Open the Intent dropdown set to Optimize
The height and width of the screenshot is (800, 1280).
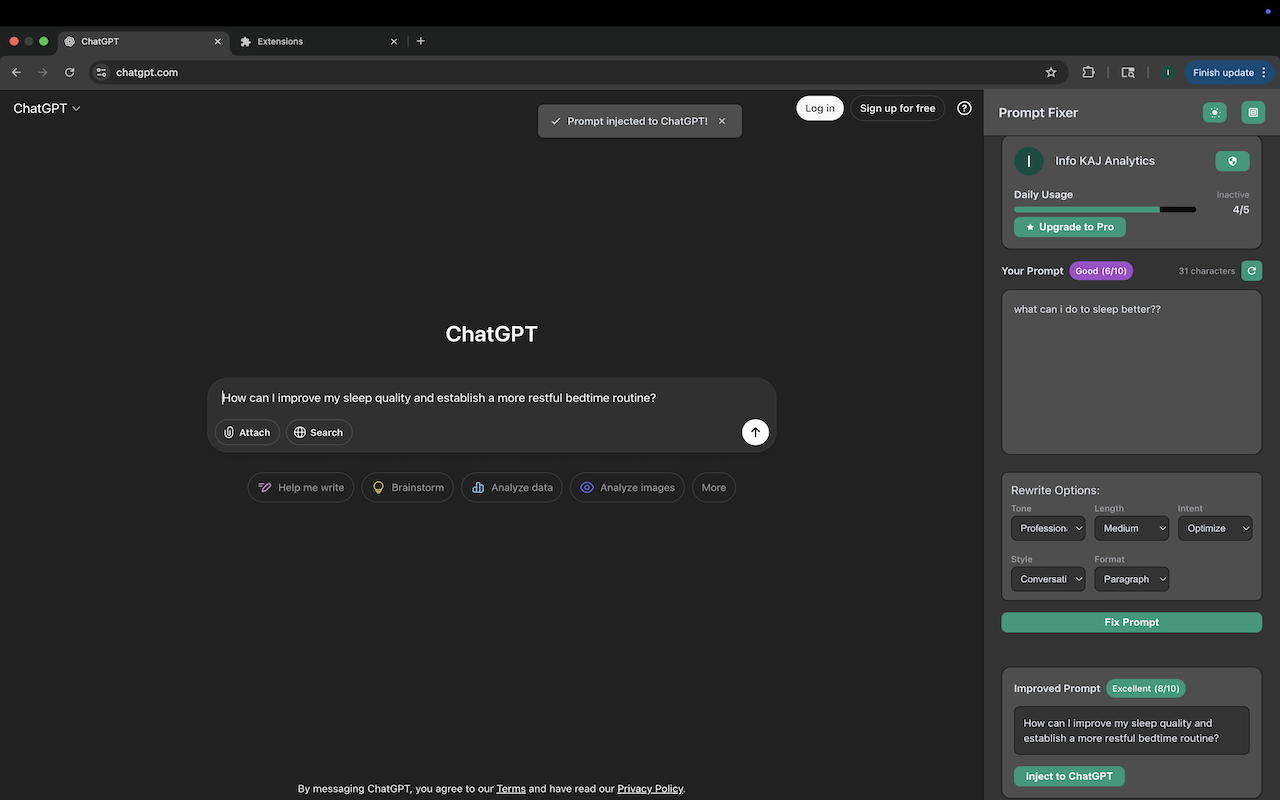tap(1214, 528)
